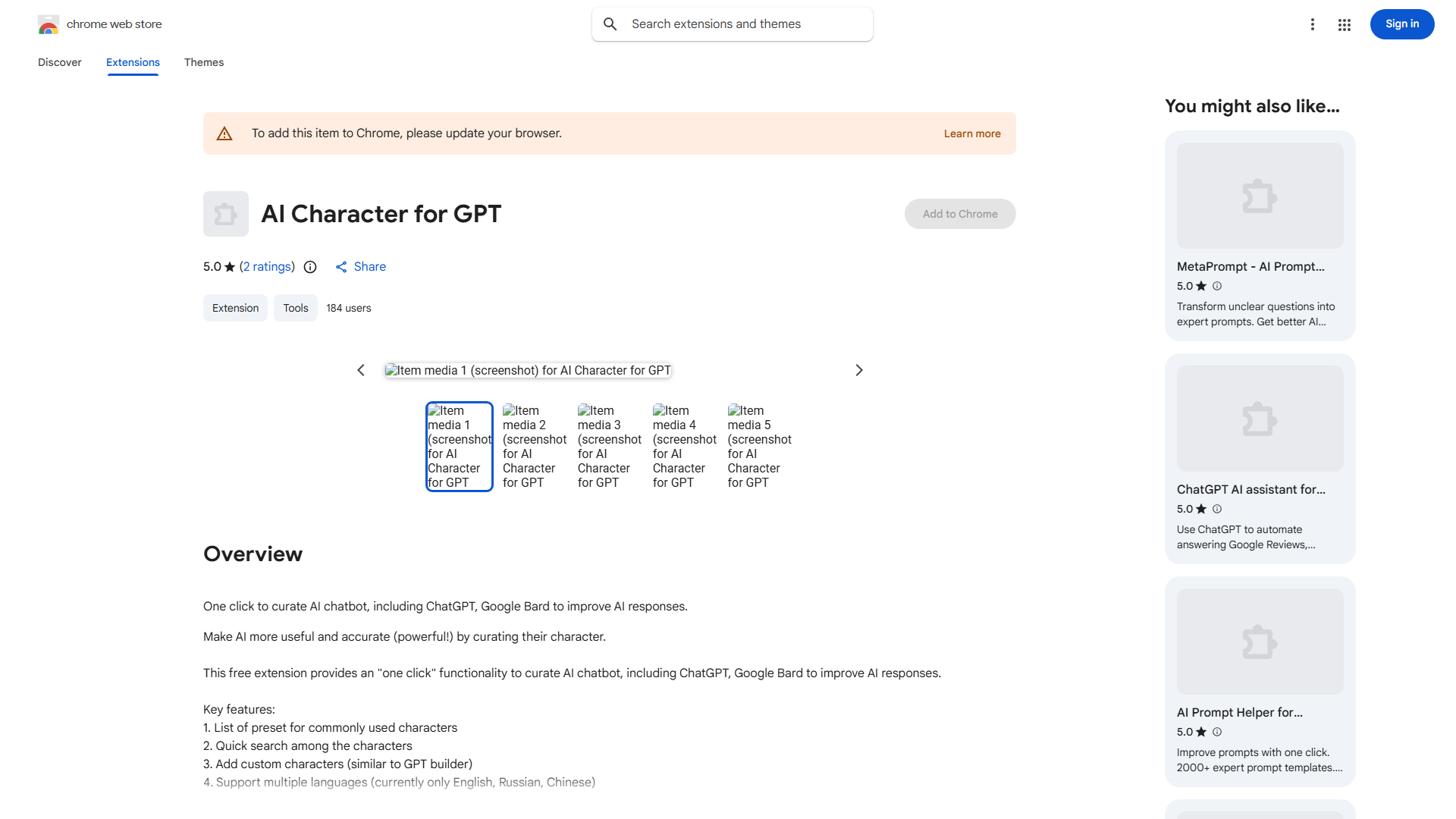The height and width of the screenshot is (819, 1456).
Task: Switch to the Discover tab
Action: click(x=59, y=62)
